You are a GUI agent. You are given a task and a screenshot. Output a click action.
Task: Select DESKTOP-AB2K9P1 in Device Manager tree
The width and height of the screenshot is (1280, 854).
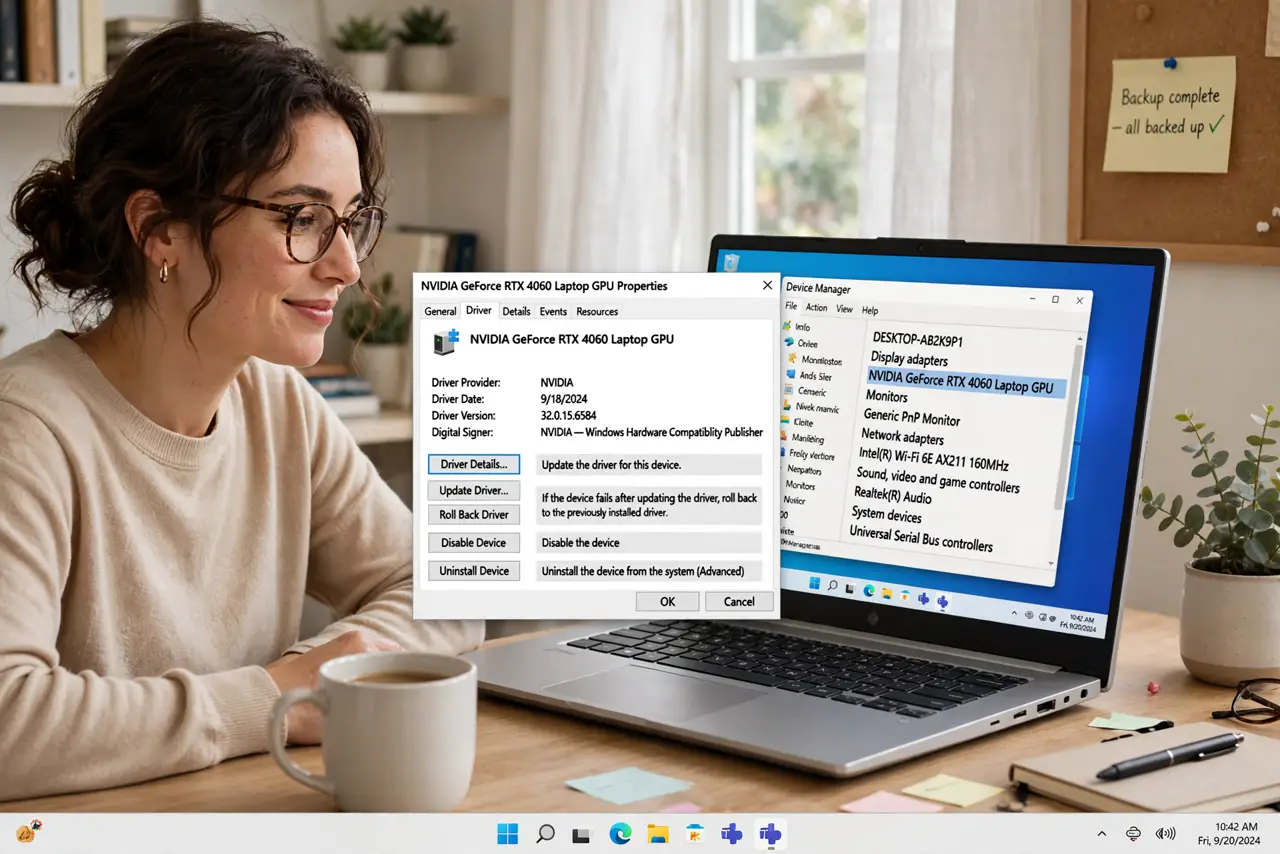click(x=918, y=340)
